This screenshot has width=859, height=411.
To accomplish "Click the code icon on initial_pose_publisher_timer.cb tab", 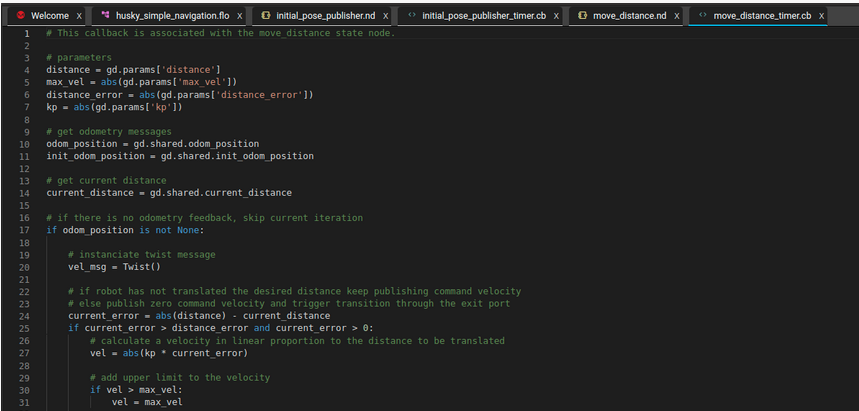I will click(x=413, y=15).
